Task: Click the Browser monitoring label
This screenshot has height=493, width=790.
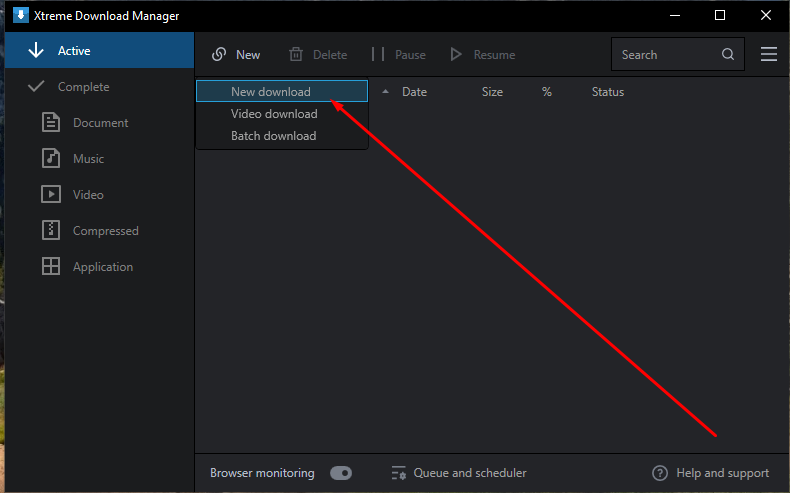Action: point(262,473)
